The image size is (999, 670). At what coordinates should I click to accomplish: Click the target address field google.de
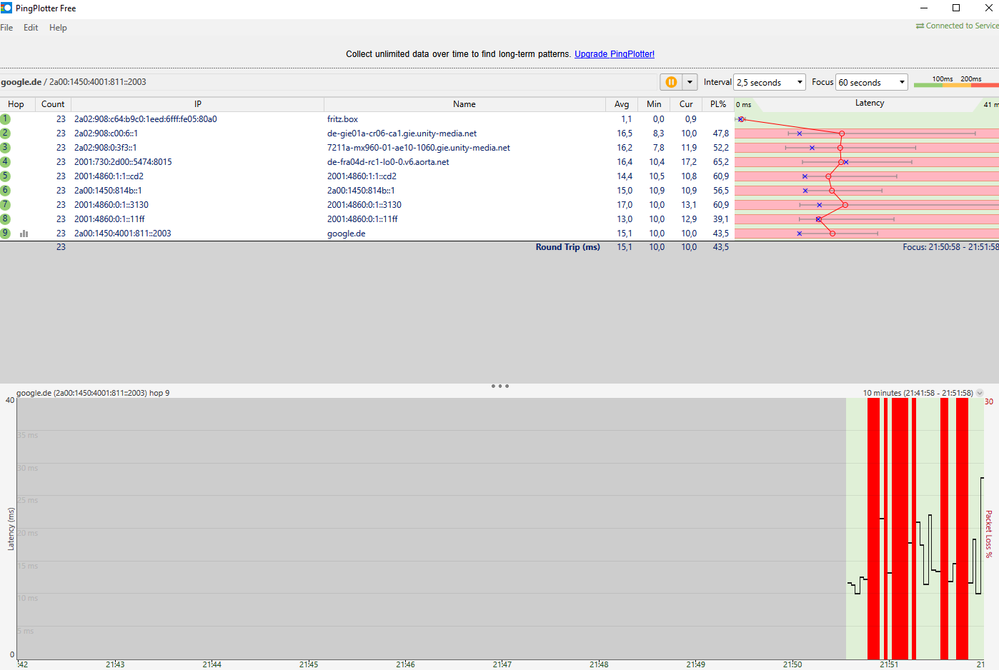point(328,82)
